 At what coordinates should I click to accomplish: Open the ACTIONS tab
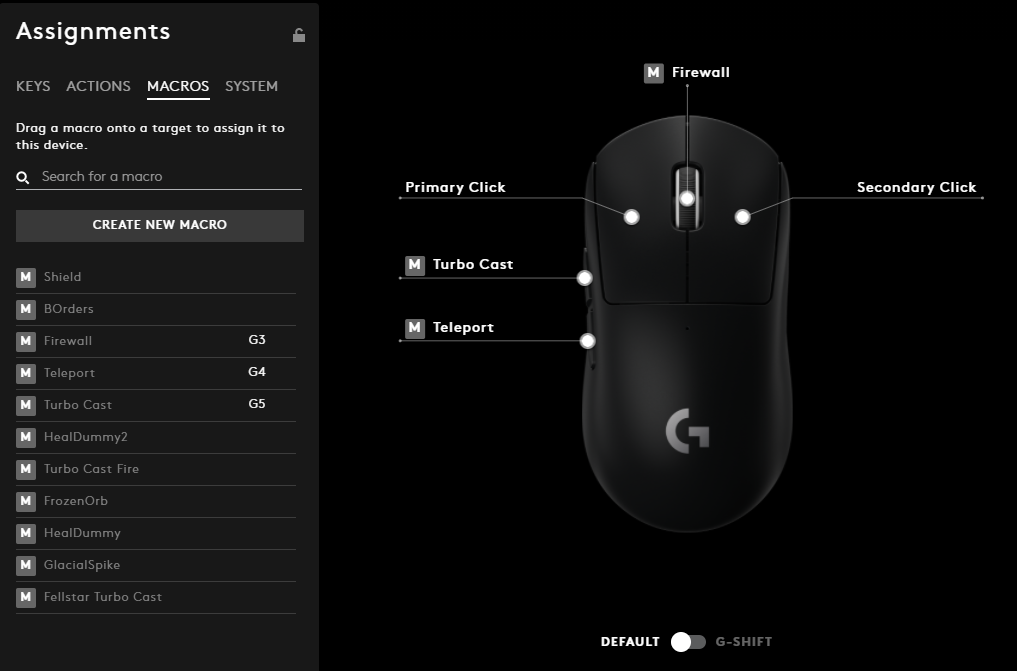(x=99, y=86)
